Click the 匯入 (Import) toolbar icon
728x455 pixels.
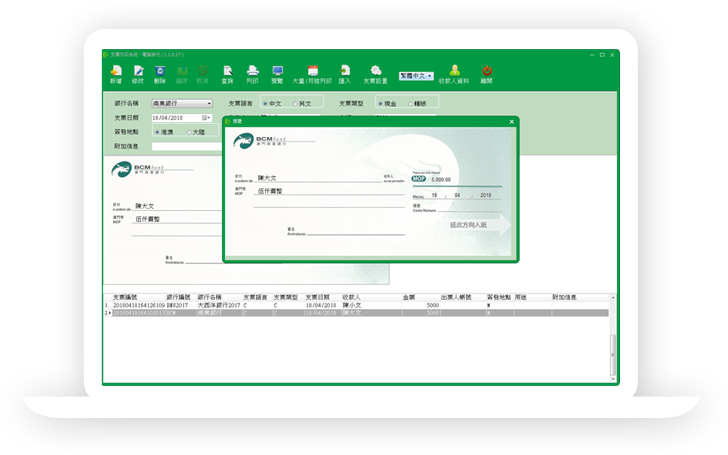[x=344, y=72]
